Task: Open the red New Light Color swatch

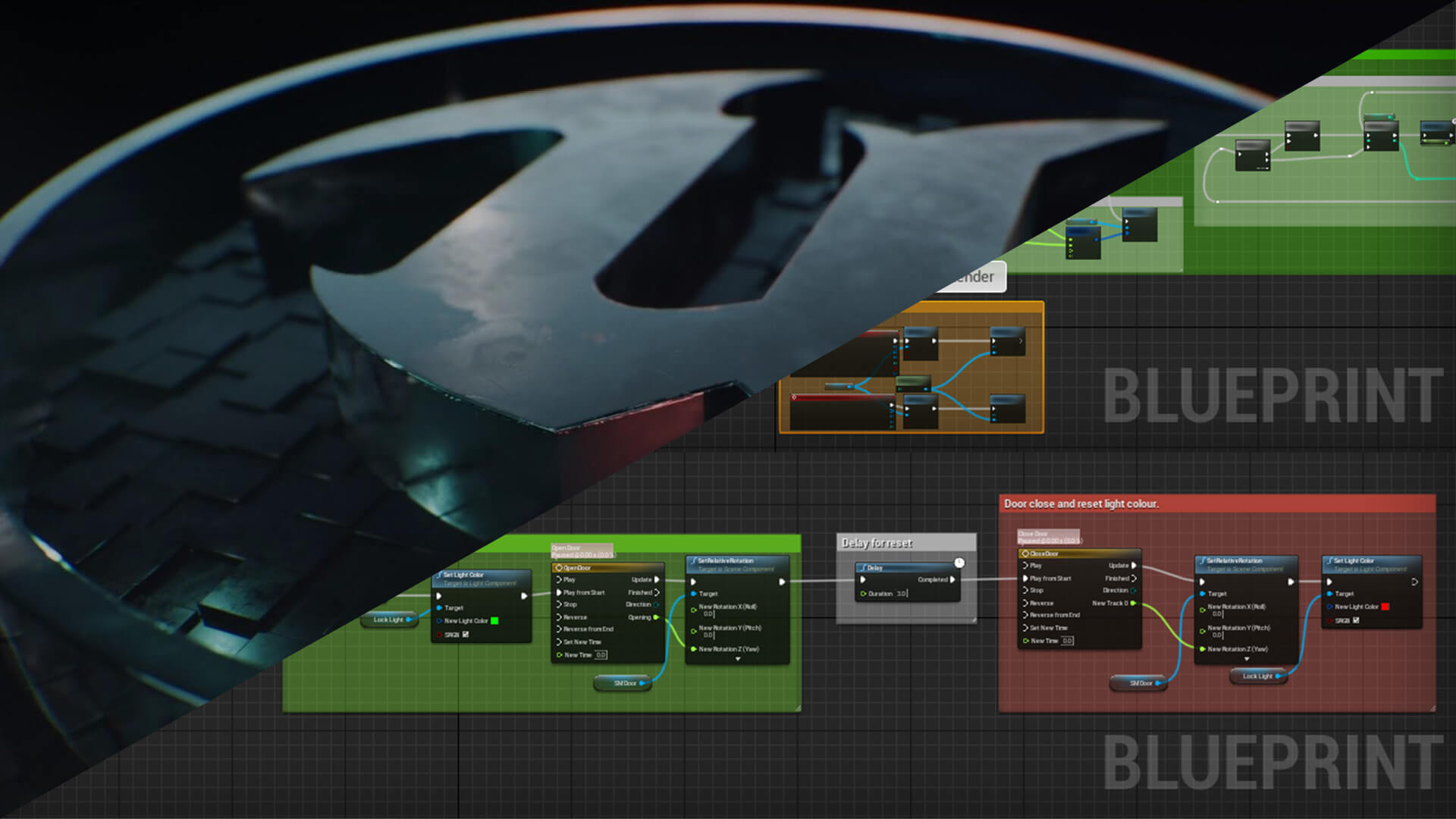Action: pos(1385,607)
